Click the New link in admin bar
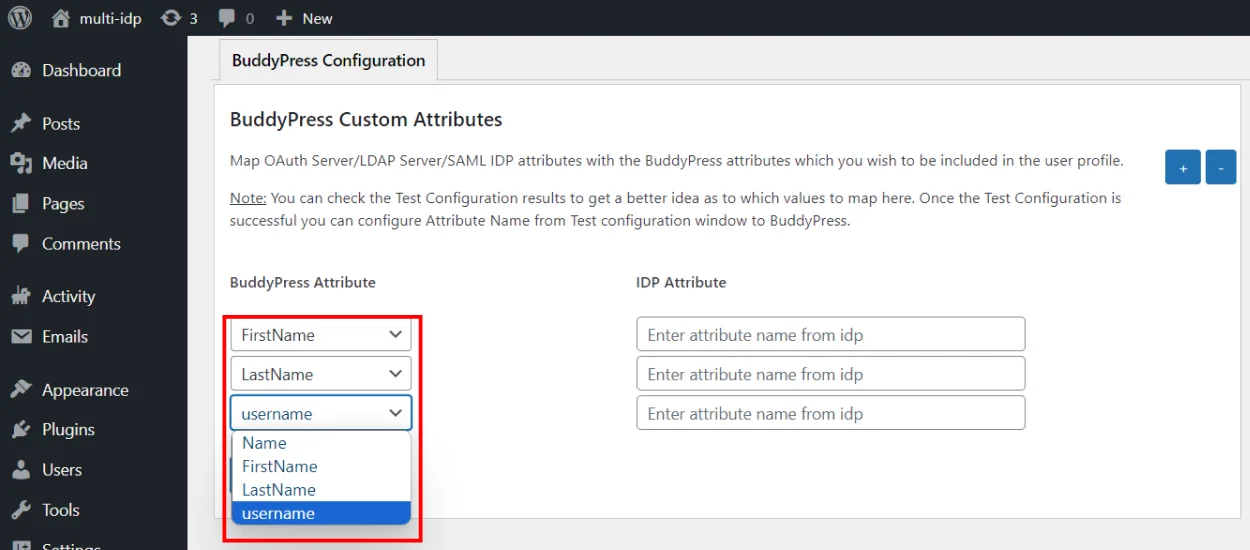 tap(318, 18)
